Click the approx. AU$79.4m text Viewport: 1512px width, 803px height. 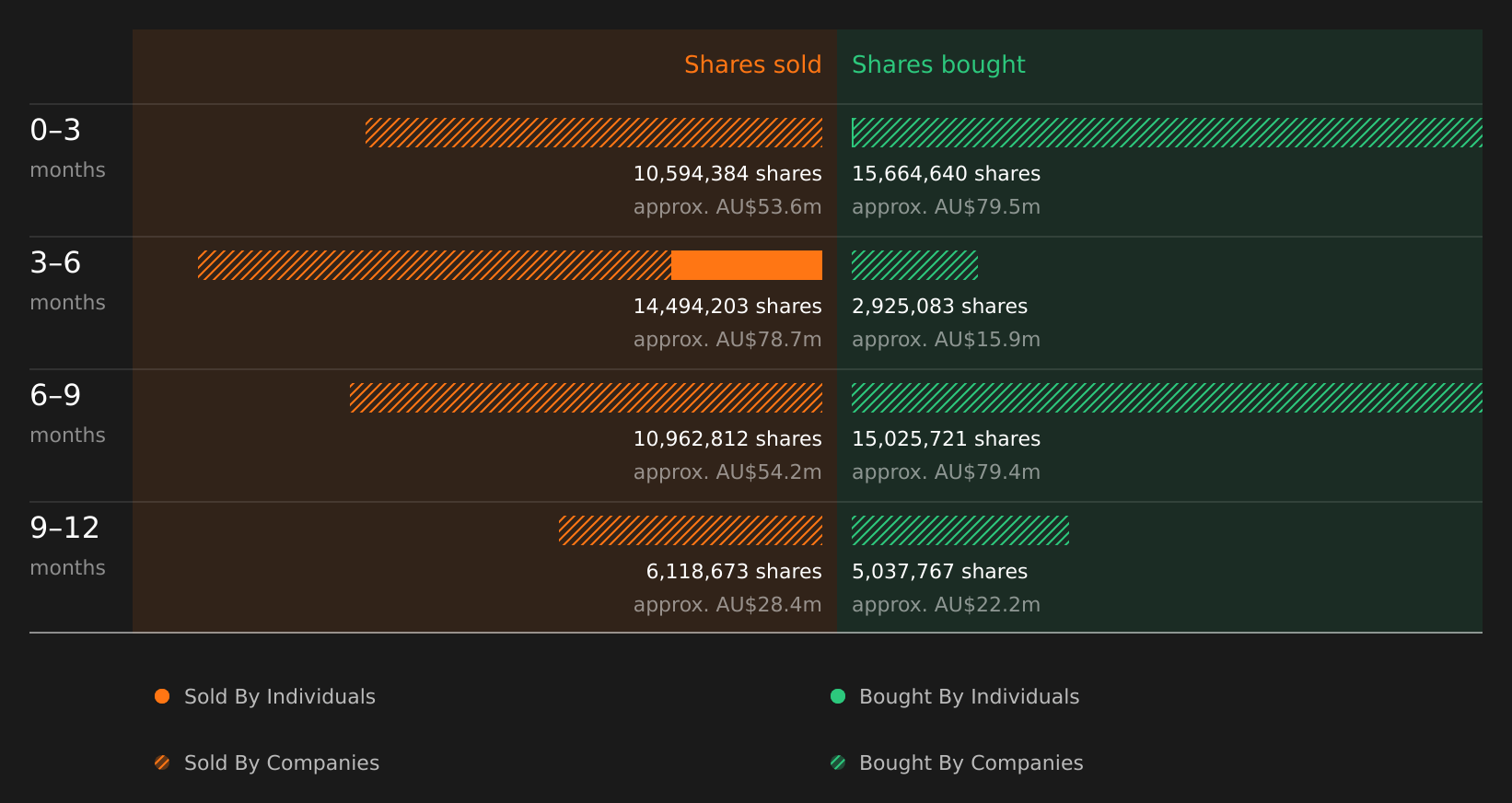click(x=946, y=472)
